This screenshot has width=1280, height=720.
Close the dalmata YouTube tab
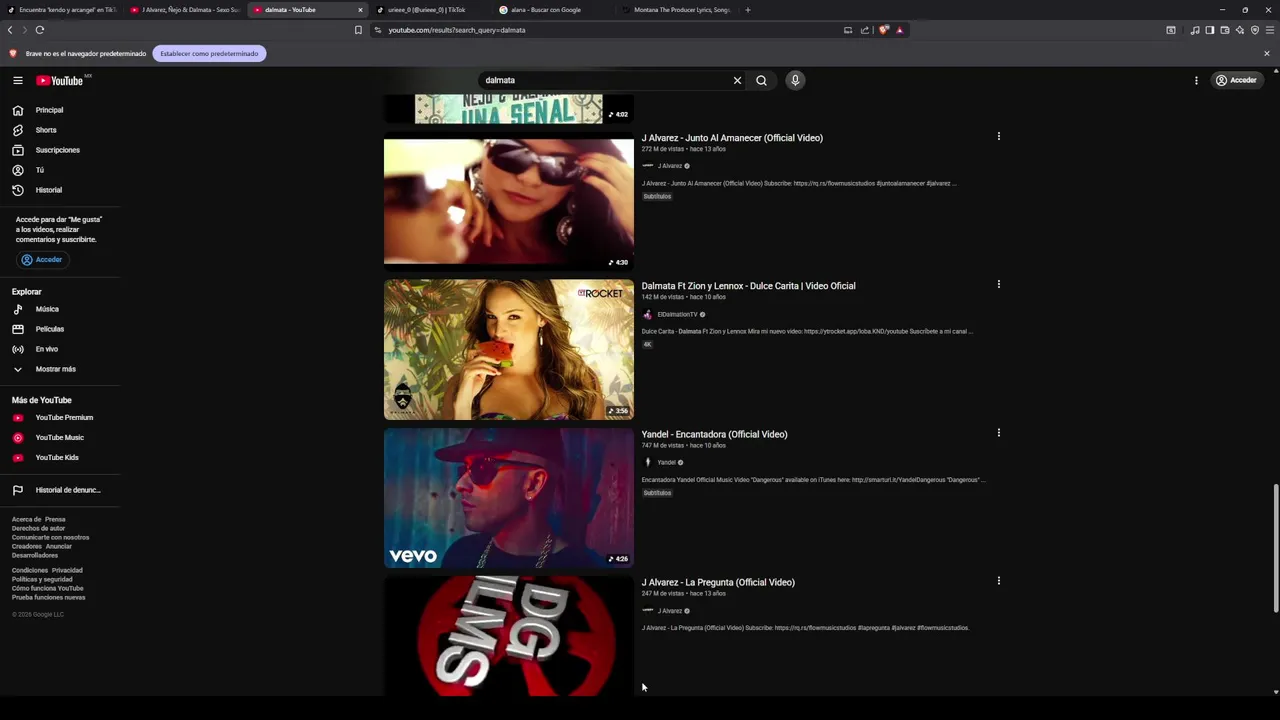click(x=360, y=10)
